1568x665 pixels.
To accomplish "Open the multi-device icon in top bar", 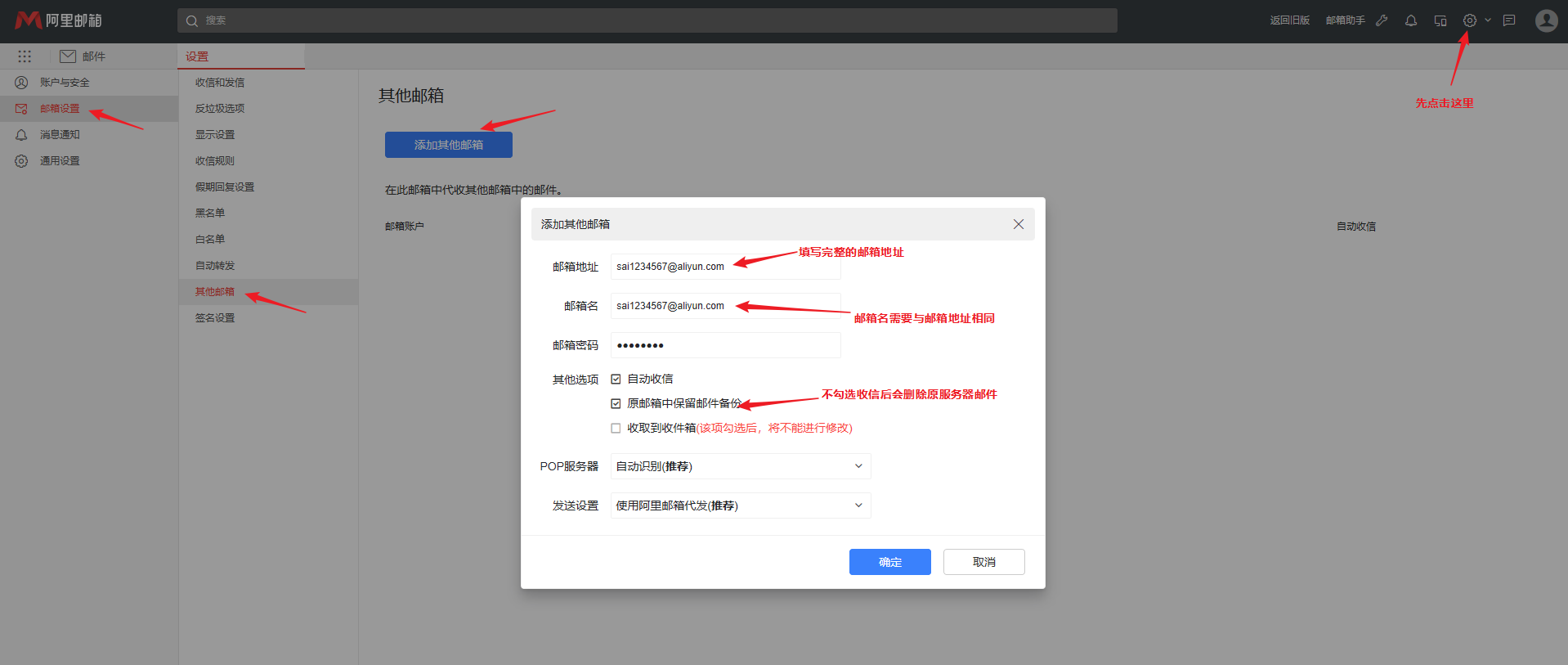I will pyautogui.click(x=1440, y=20).
